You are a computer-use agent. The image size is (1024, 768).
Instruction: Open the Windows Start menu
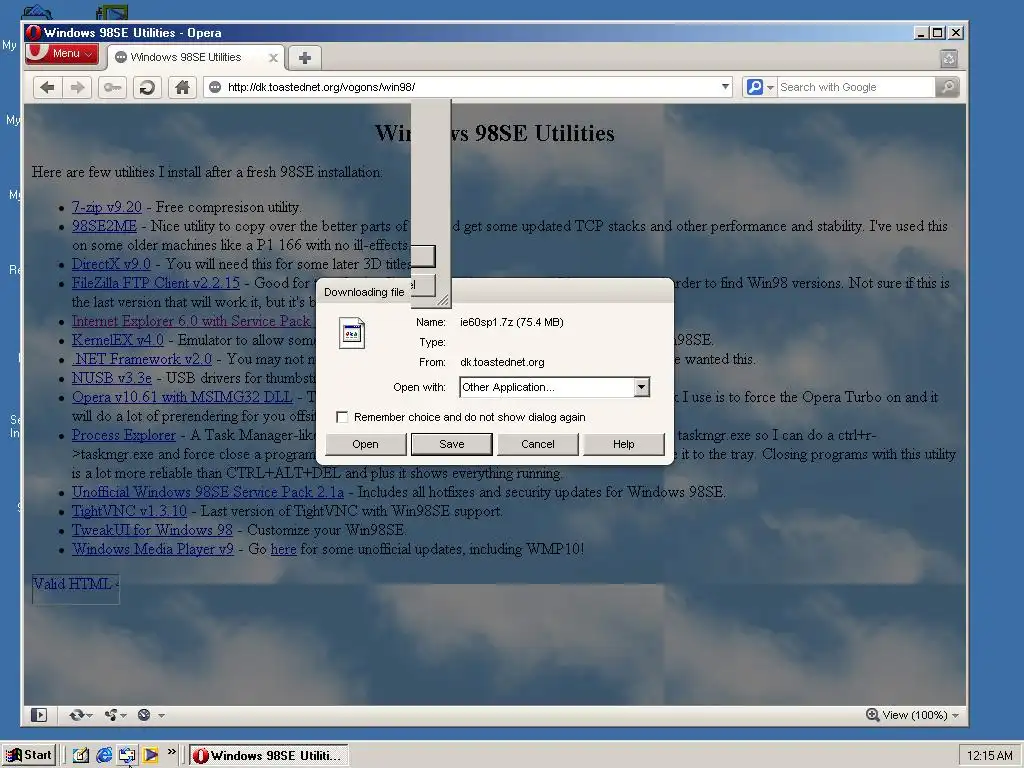pos(29,755)
